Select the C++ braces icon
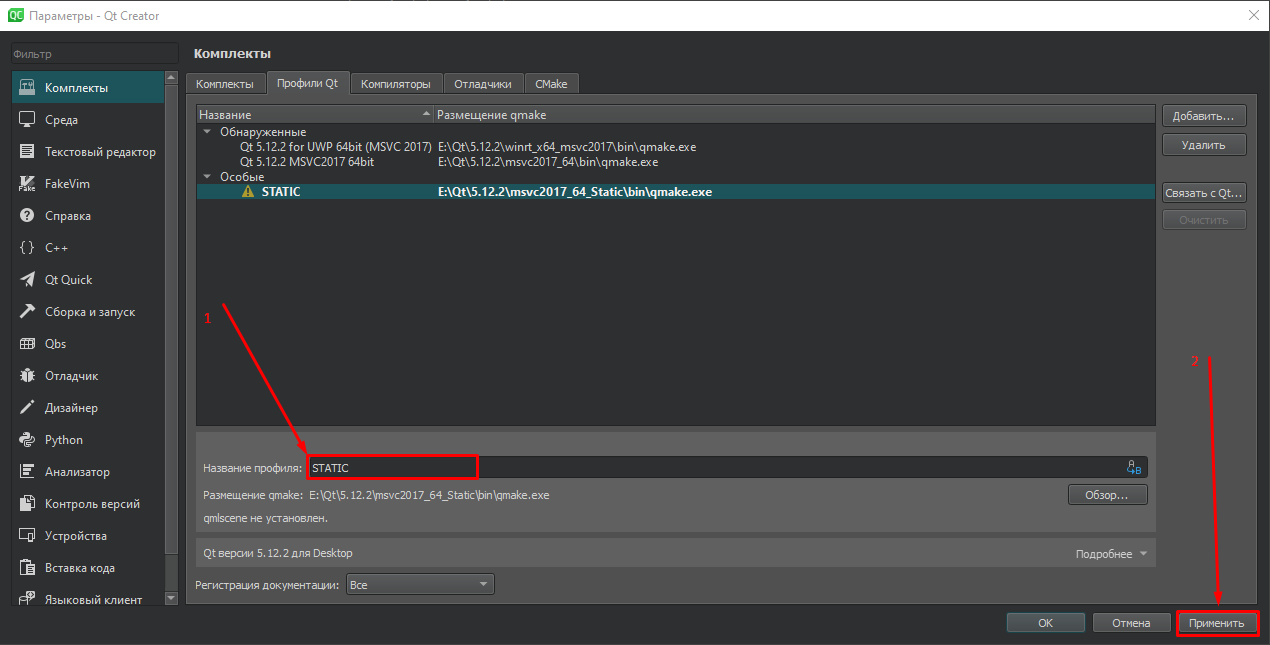Image resolution: width=1270 pixels, height=645 pixels. click(x=28, y=248)
